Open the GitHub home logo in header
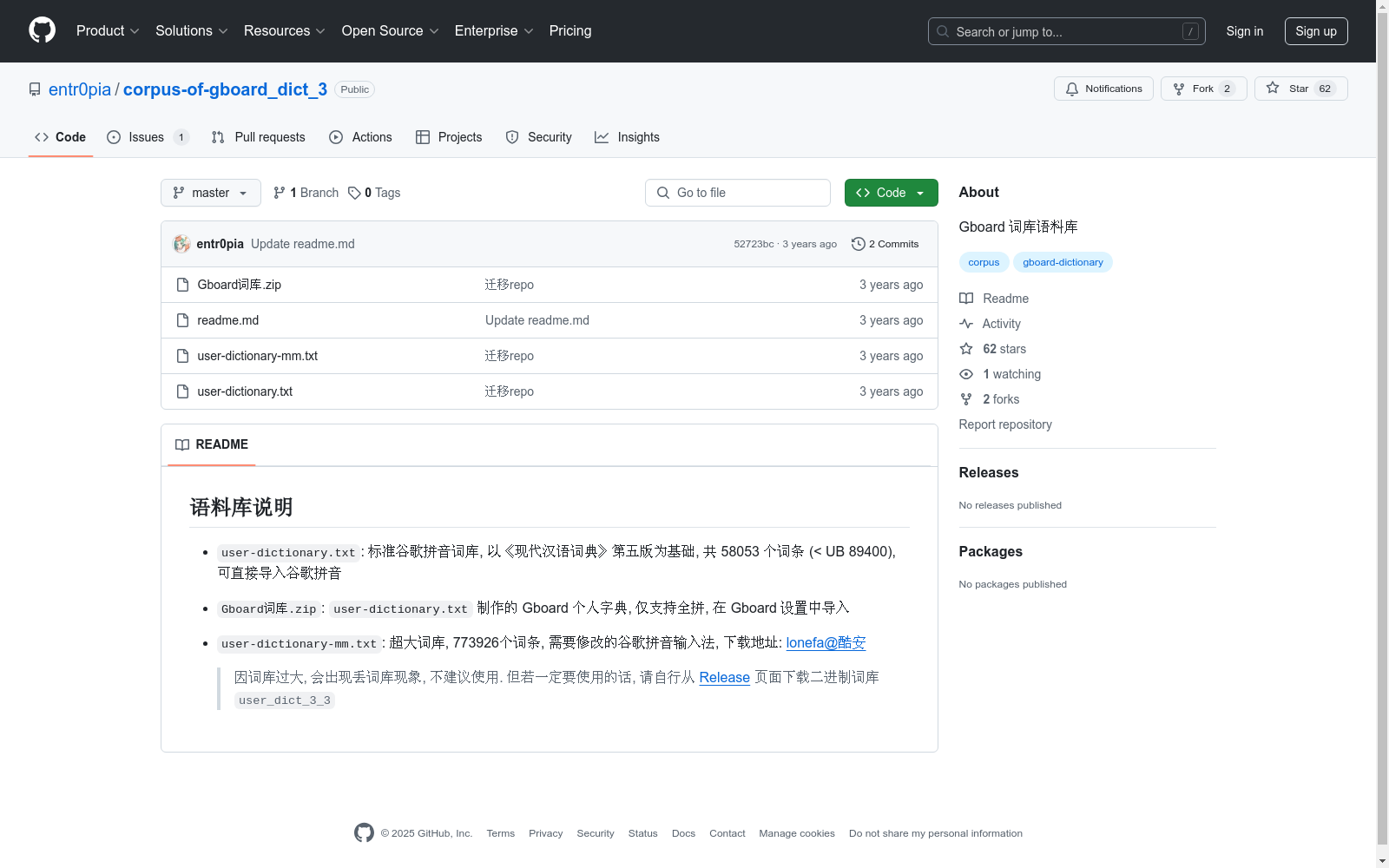Image resolution: width=1389 pixels, height=868 pixels. coord(42,30)
